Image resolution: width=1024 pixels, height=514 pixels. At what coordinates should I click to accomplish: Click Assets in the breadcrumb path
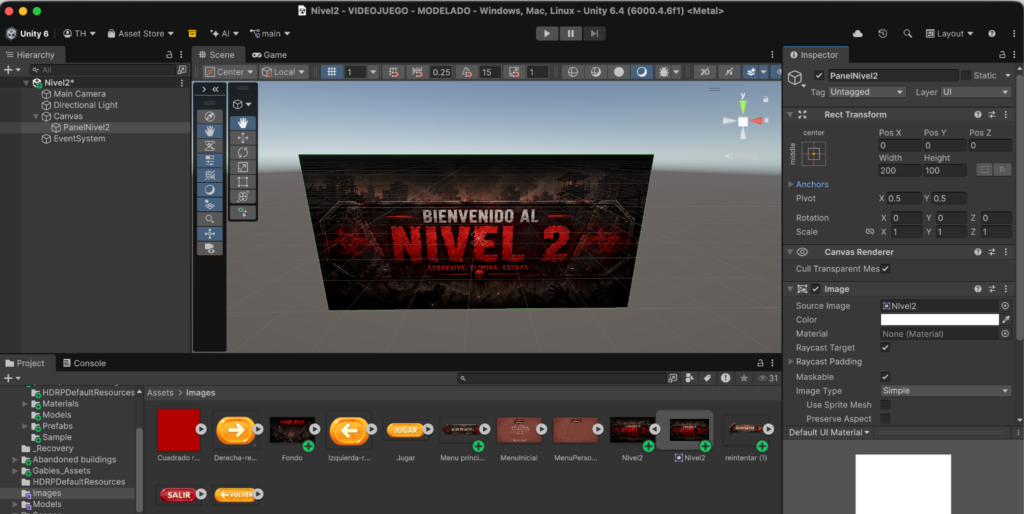(160, 393)
